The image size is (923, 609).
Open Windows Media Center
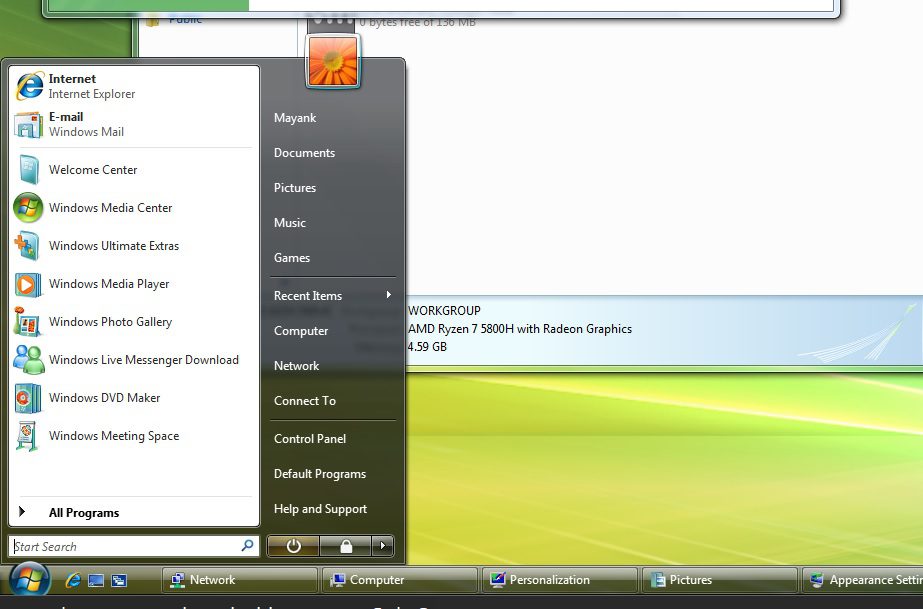[109, 208]
